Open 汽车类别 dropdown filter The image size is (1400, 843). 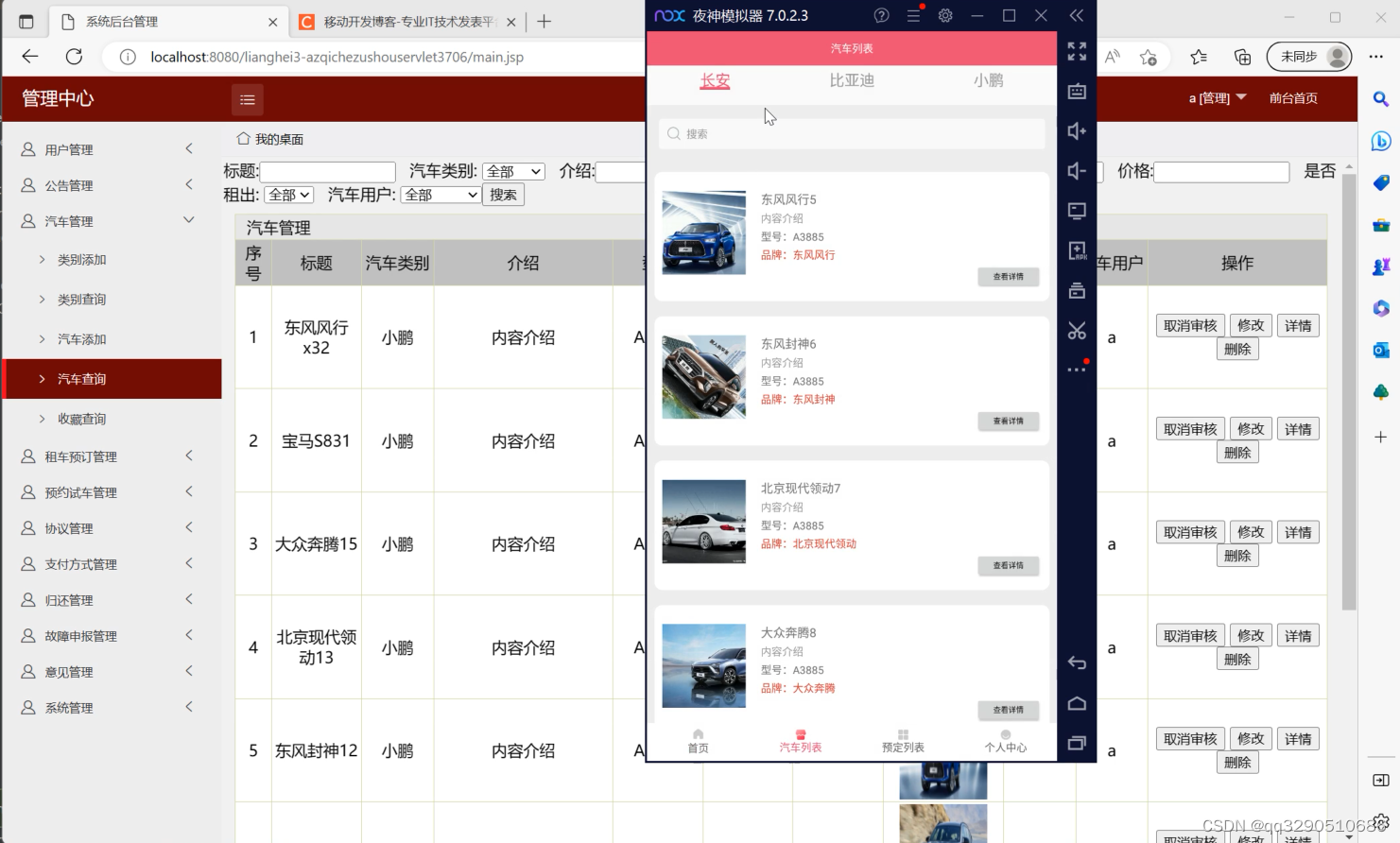click(x=513, y=171)
